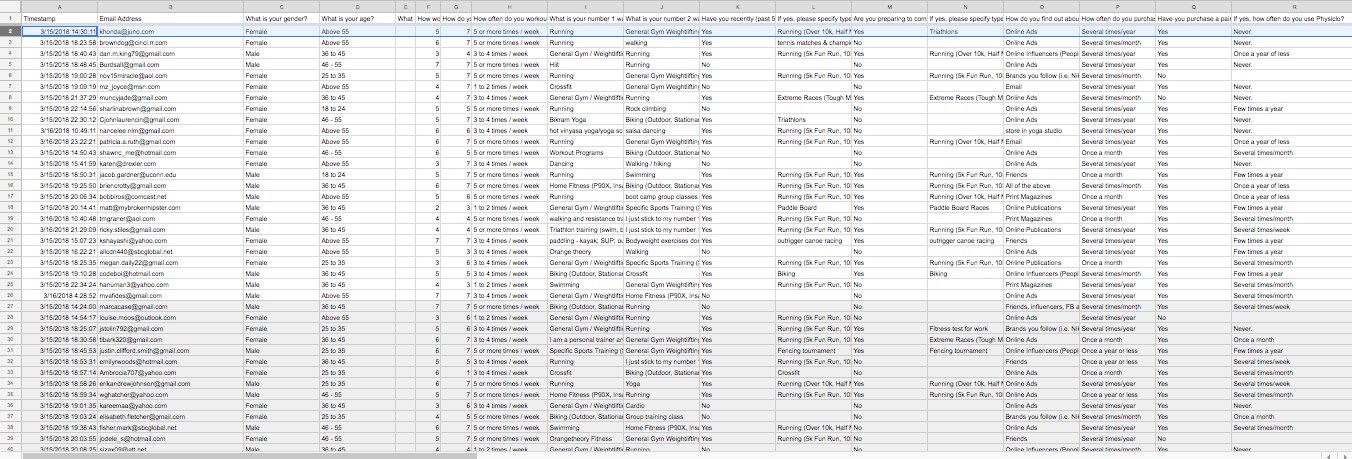This screenshot has width=1352, height=459.
Task: Select cell with jacob.gardner@uconn.edu
Action: click(x=169, y=175)
